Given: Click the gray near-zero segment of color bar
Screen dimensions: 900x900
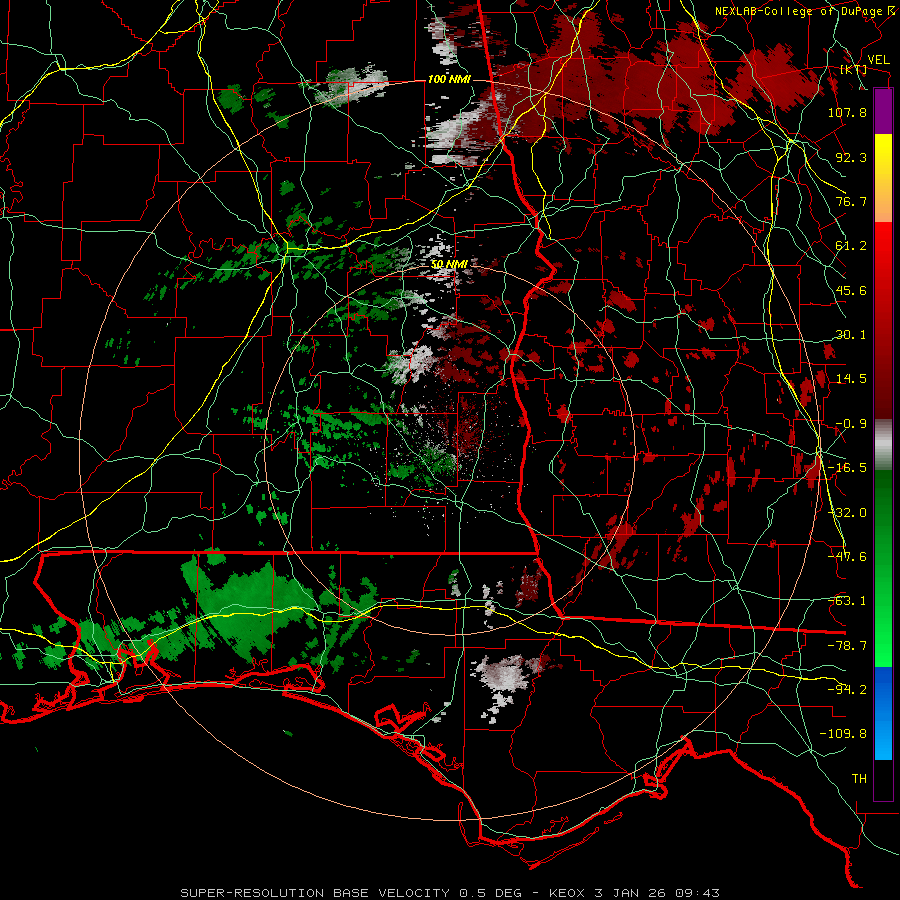Looking at the screenshot, I should [x=883, y=445].
